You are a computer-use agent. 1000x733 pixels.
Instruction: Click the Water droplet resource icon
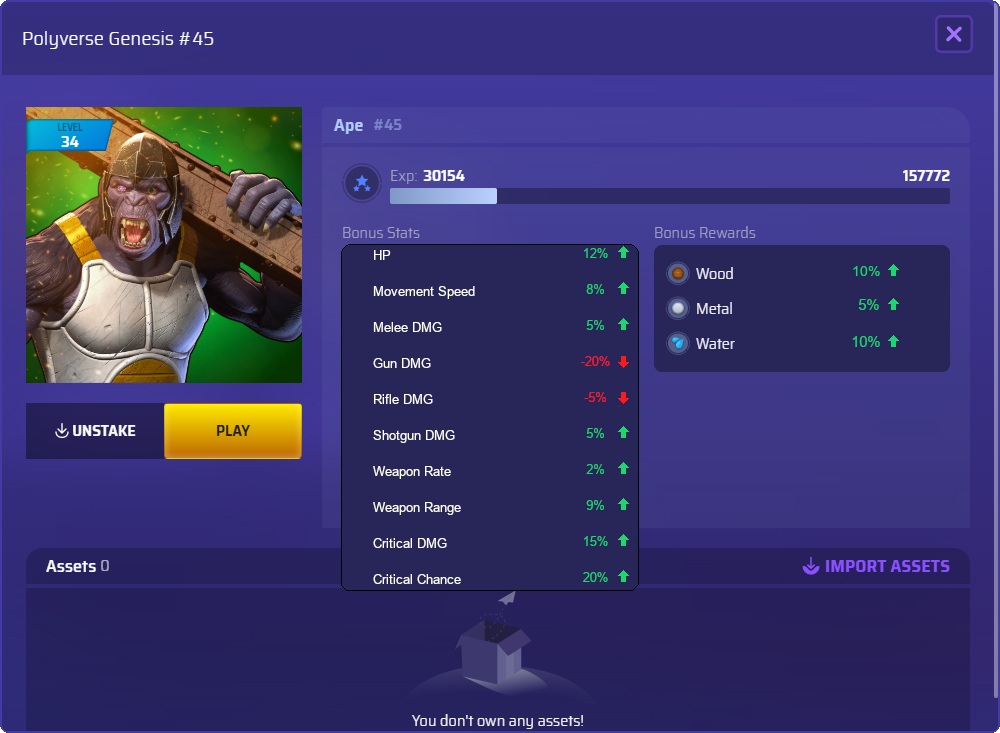(678, 343)
